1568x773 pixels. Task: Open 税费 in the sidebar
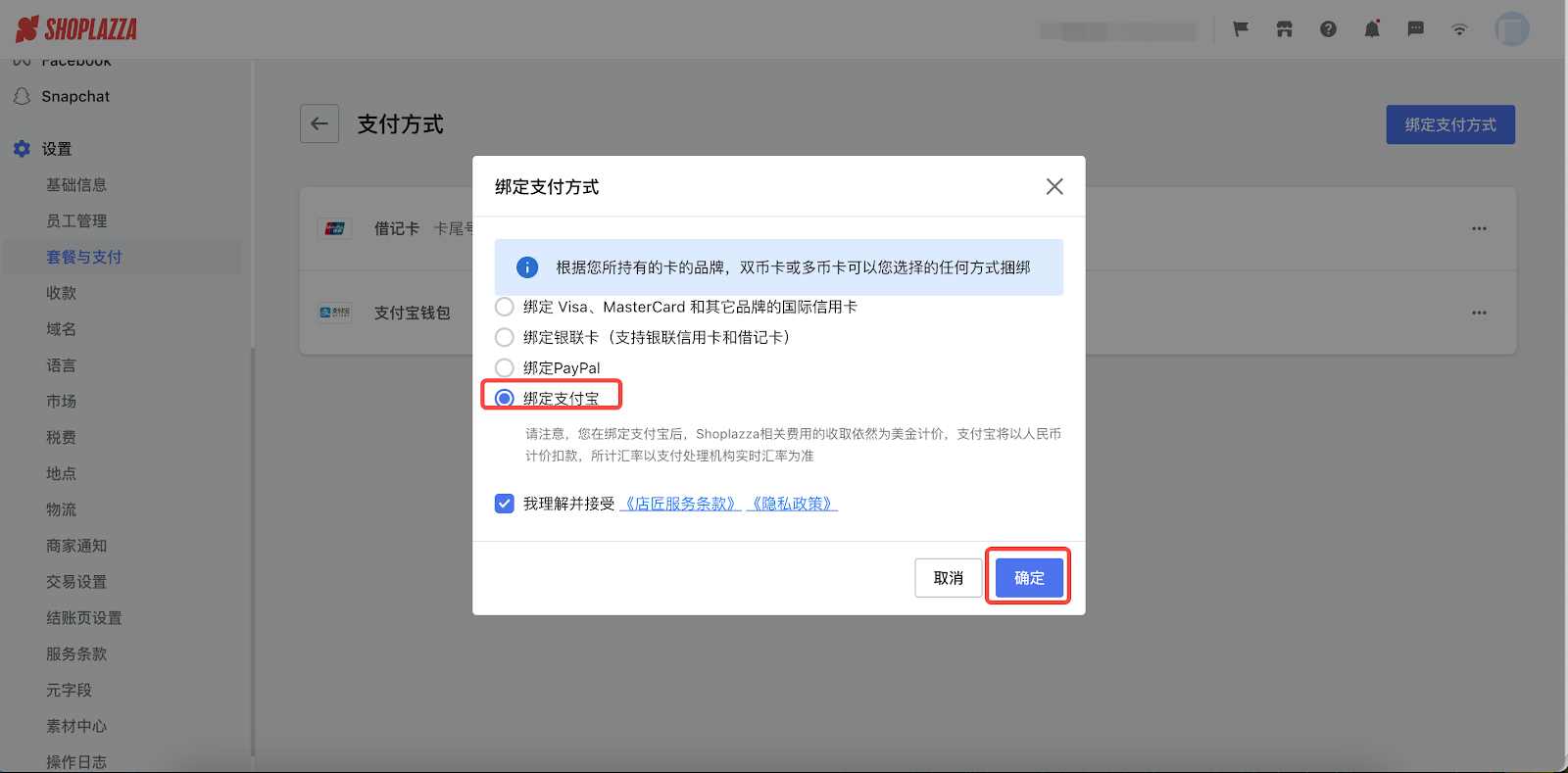coord(61,438)
